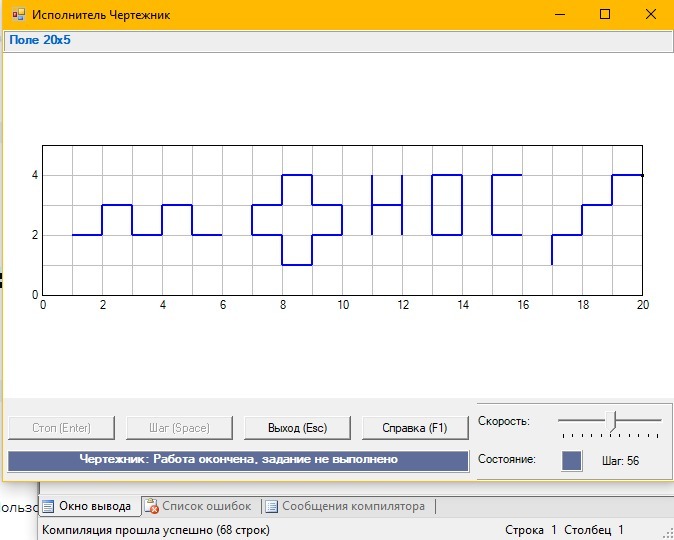Click the Сообщения компилятора tab icon

271,506
